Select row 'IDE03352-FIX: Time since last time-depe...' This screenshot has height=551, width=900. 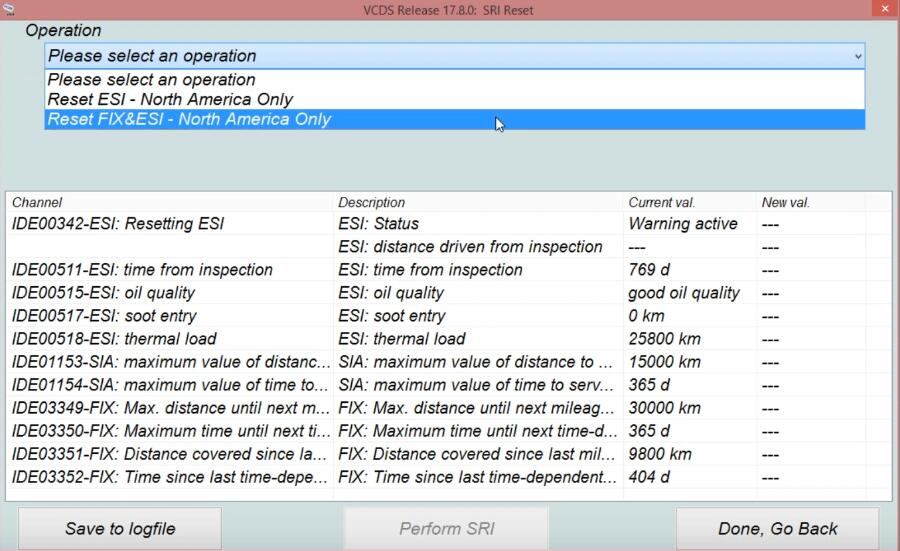click(449, 477)
